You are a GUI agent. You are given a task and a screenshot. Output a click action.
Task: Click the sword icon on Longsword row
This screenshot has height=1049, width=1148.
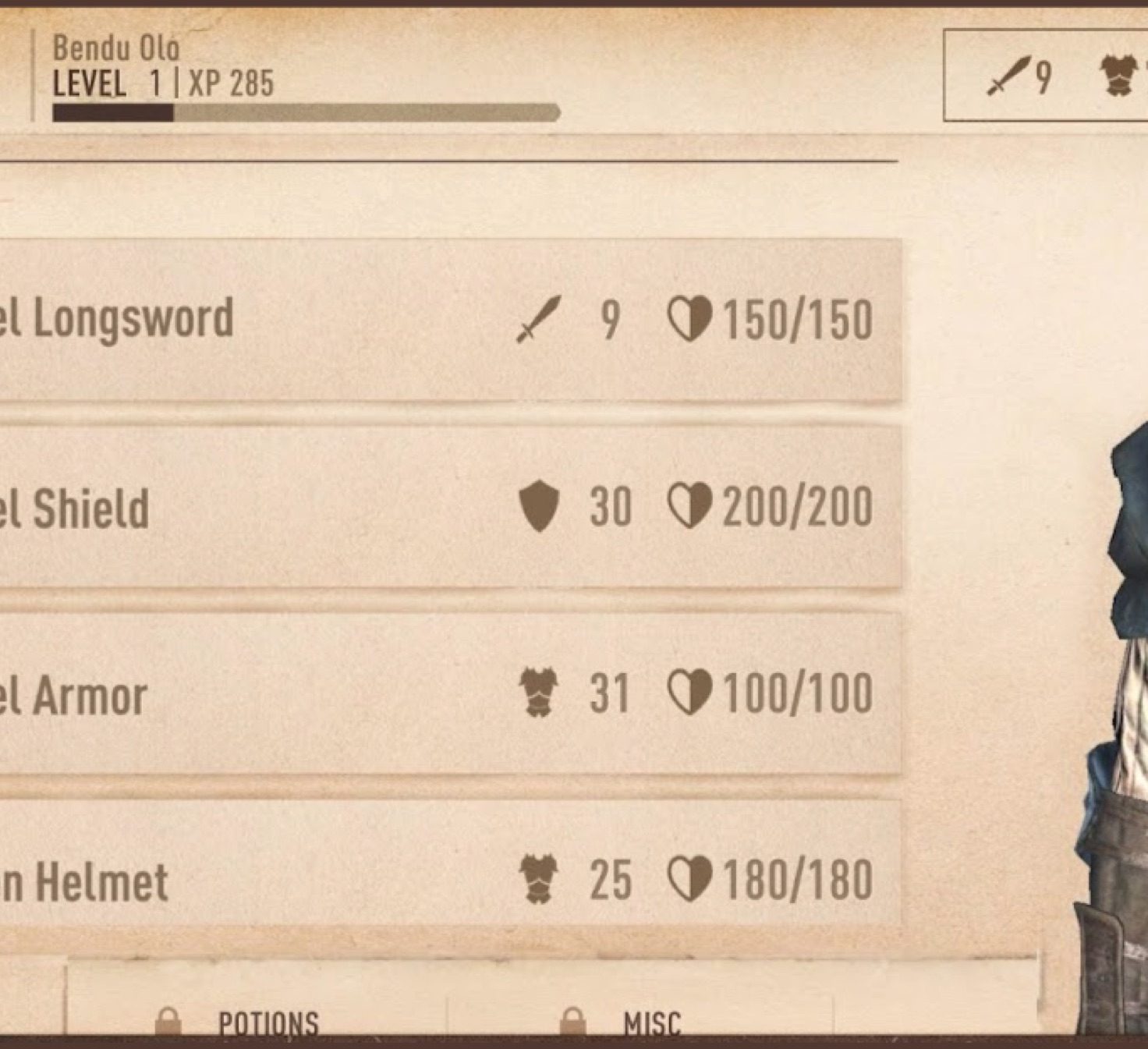click(x=539, y=319)
